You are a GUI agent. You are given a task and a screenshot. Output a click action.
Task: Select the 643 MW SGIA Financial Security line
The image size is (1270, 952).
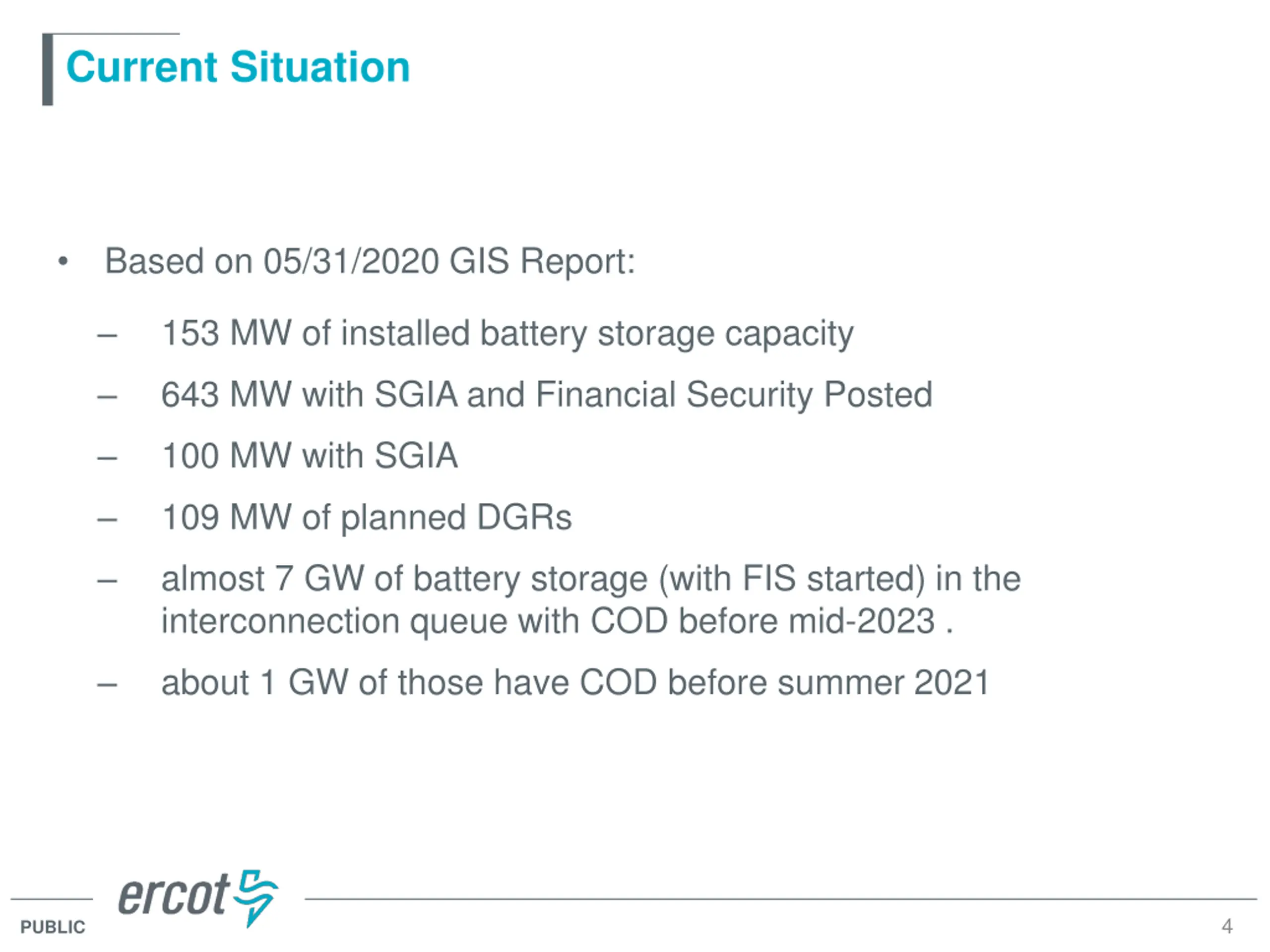(547, 395)
